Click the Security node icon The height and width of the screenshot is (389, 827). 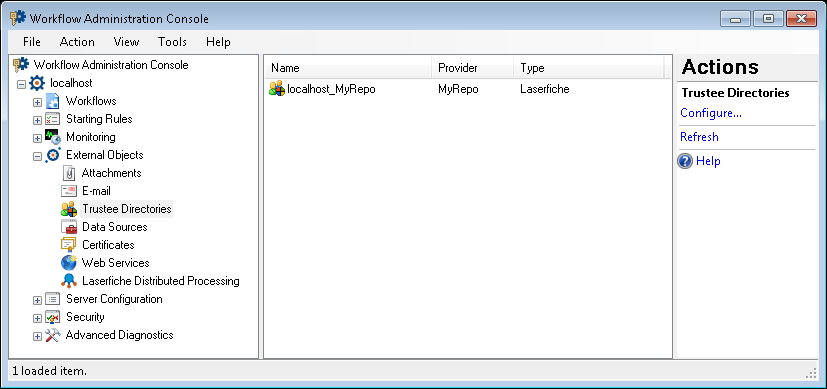coord(53,317)
